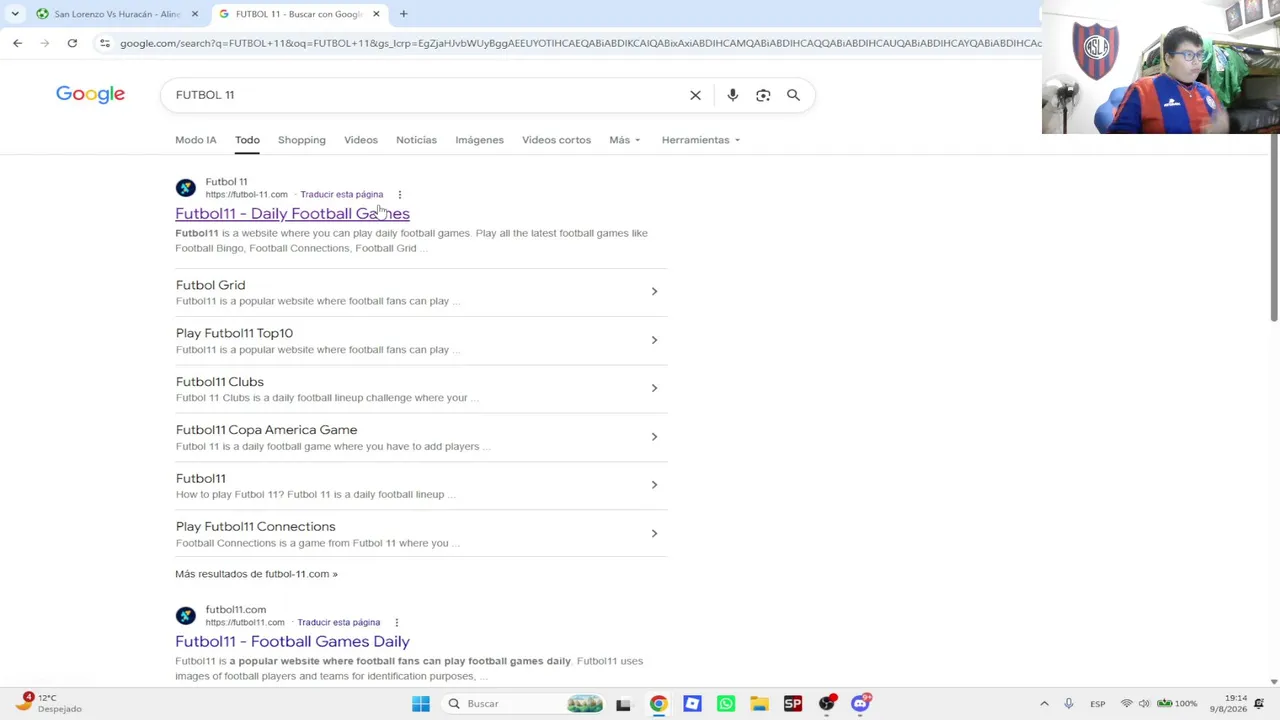This screenshot has width=1280, height=720.
Task: Close the San Lorenzo Vs Huracán tab
Action: tap(195, 14)
